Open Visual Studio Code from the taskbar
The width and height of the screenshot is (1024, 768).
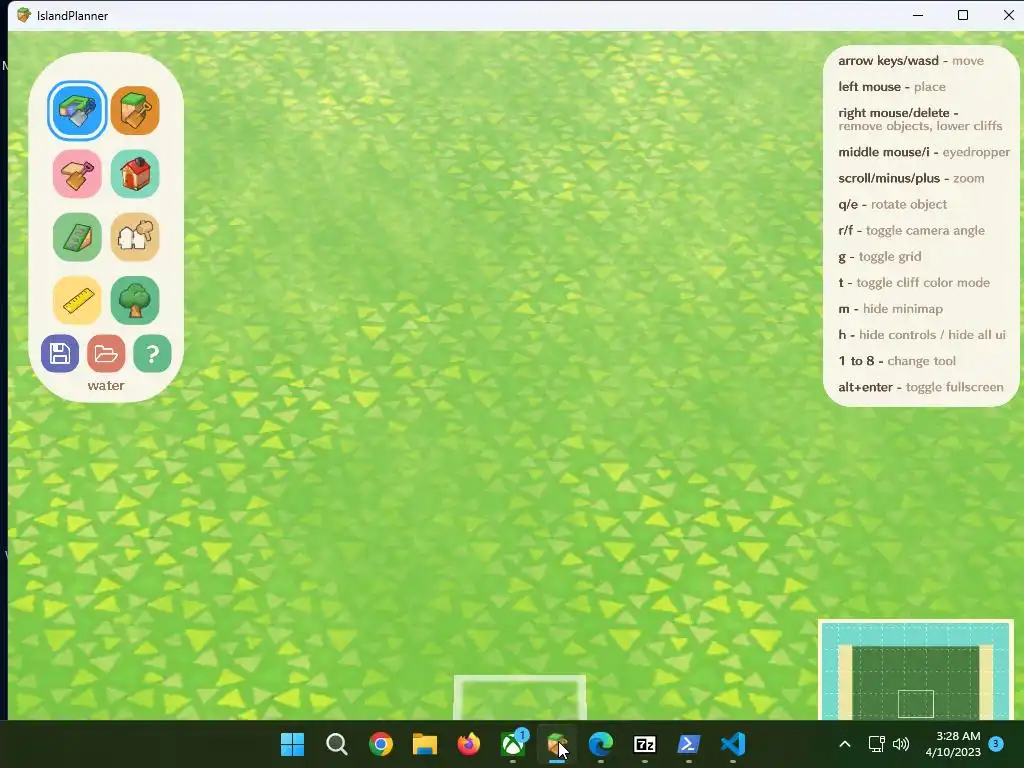tap(733, 744)
